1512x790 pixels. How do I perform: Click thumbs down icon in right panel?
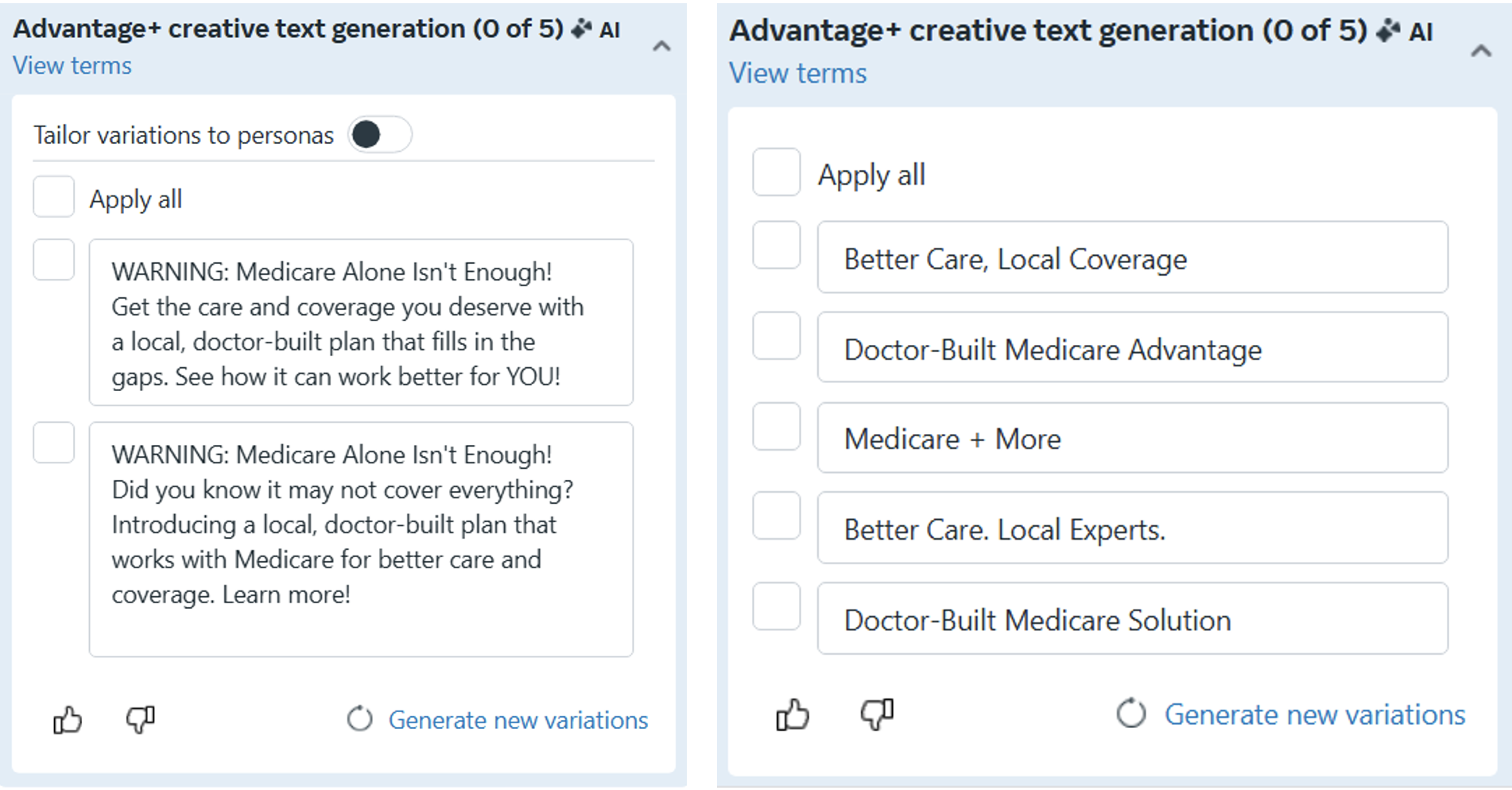click(x=877, y=714)
